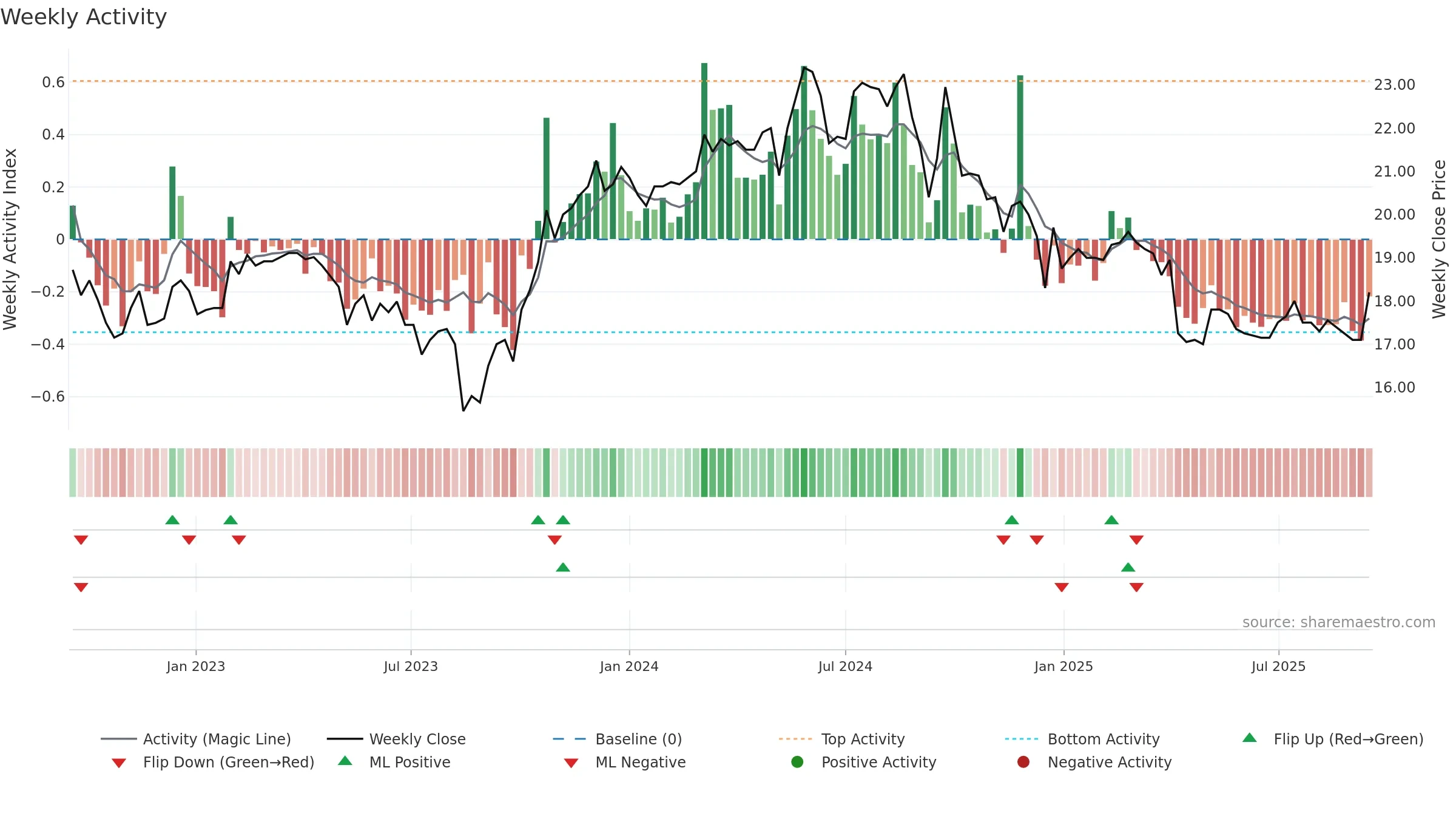Click the 20.00 price axis label
Image resolution: width=1456 pixels, height=819 pixels.
(x=1395, y=214)
